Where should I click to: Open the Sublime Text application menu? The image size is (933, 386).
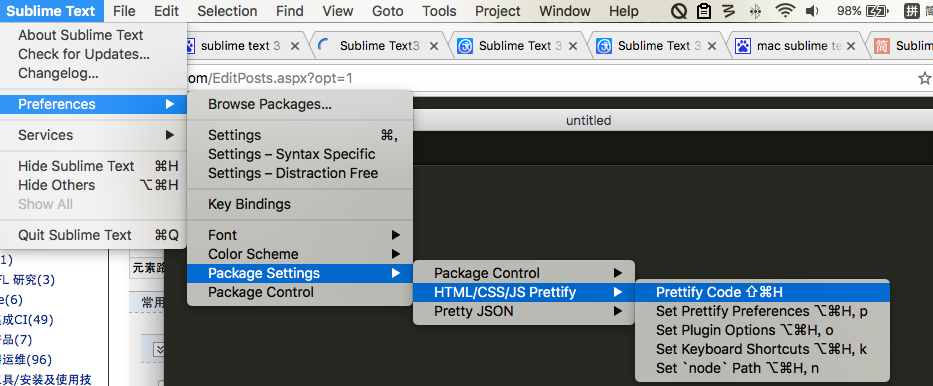(51, 11)
